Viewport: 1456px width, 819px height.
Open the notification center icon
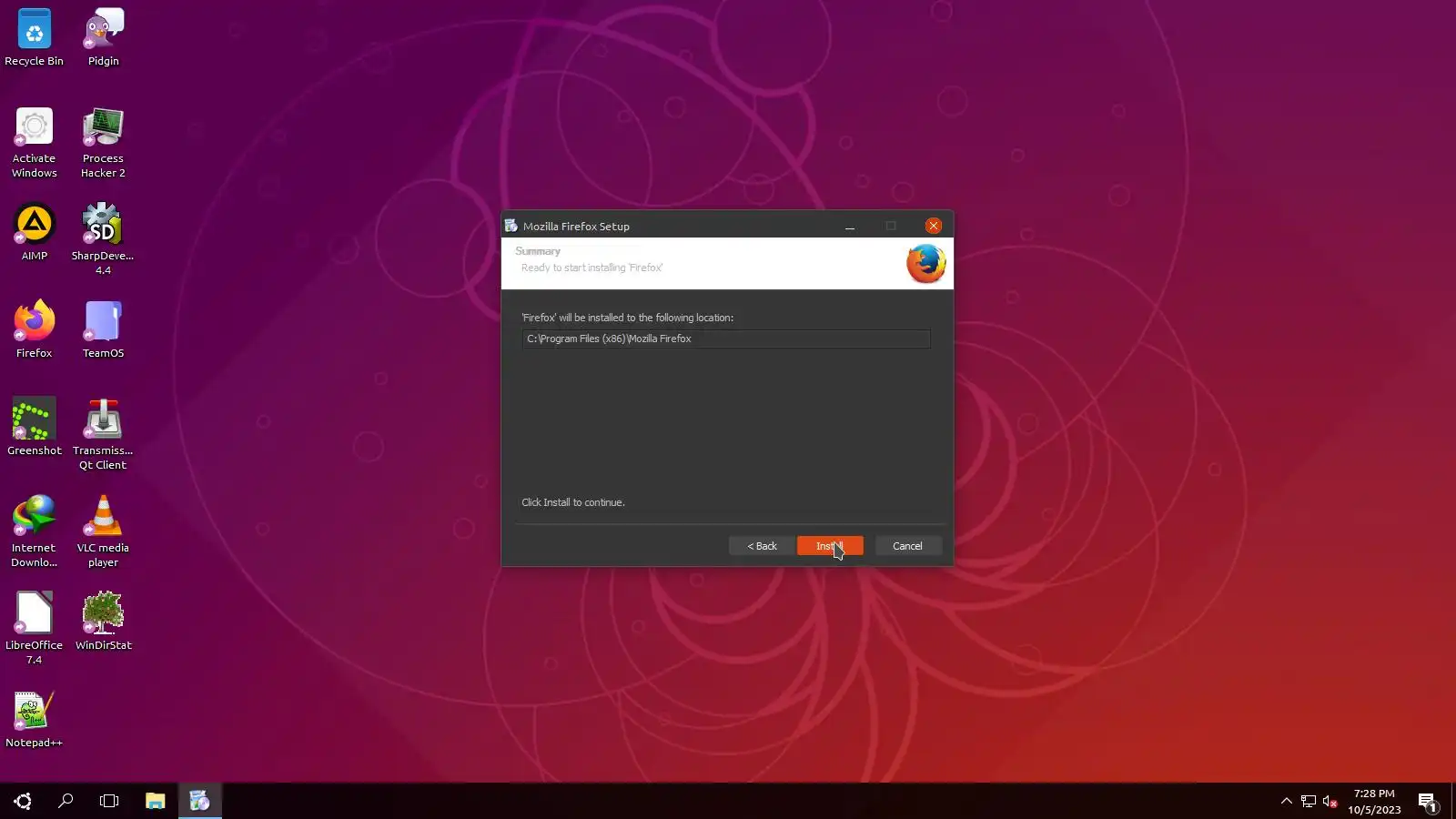click(x=1427, y=801)
